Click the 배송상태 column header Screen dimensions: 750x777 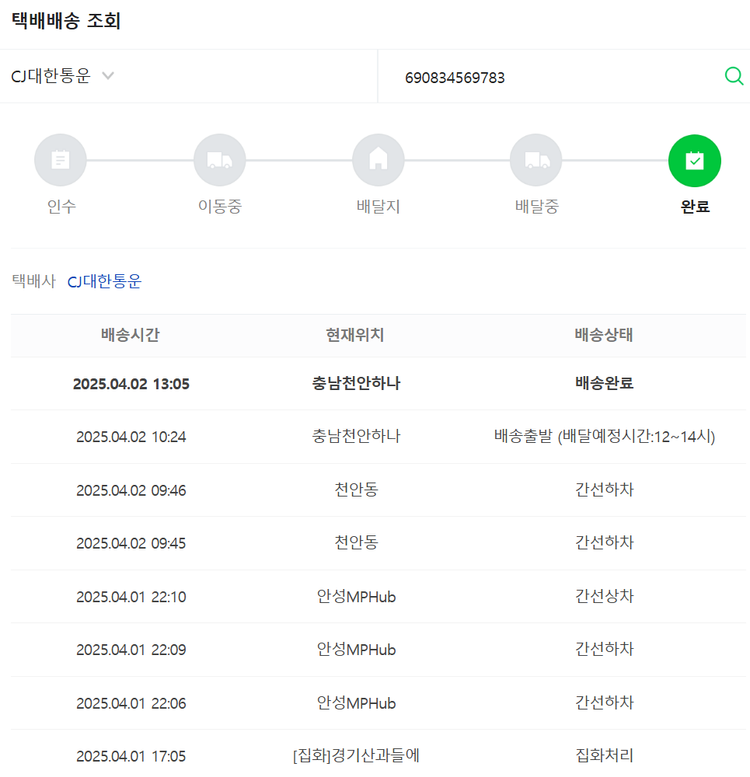[603, 336]
